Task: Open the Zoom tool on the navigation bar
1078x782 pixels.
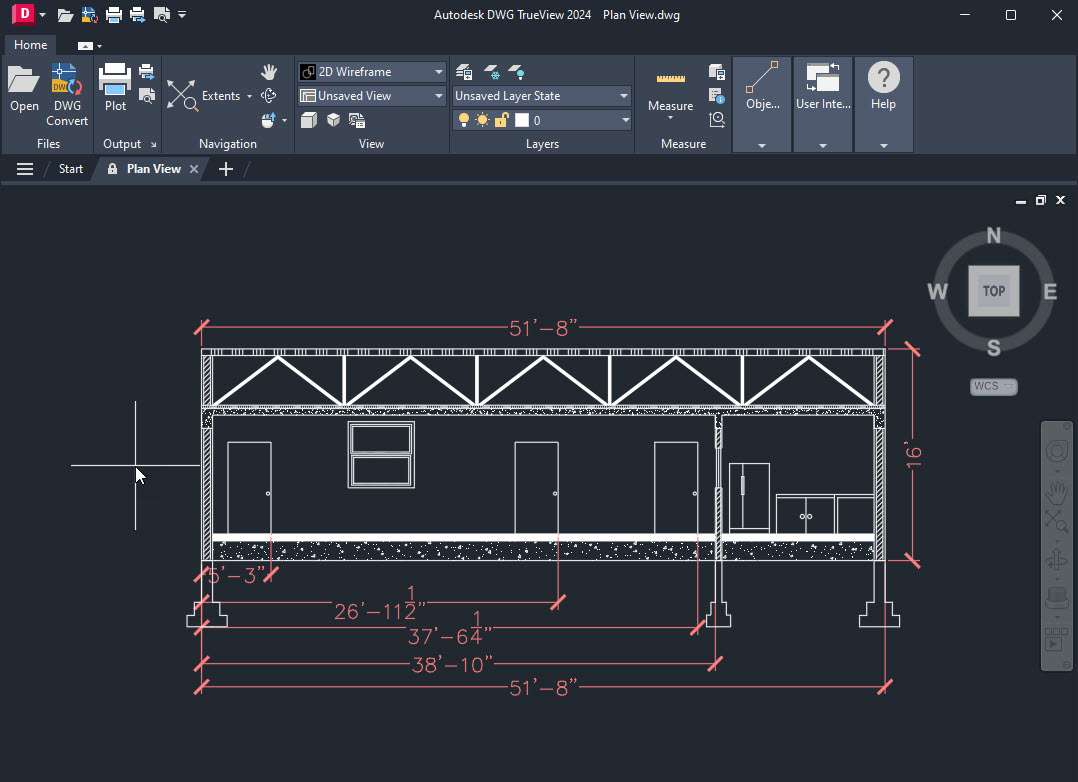Action: [x=1056, y=520]
